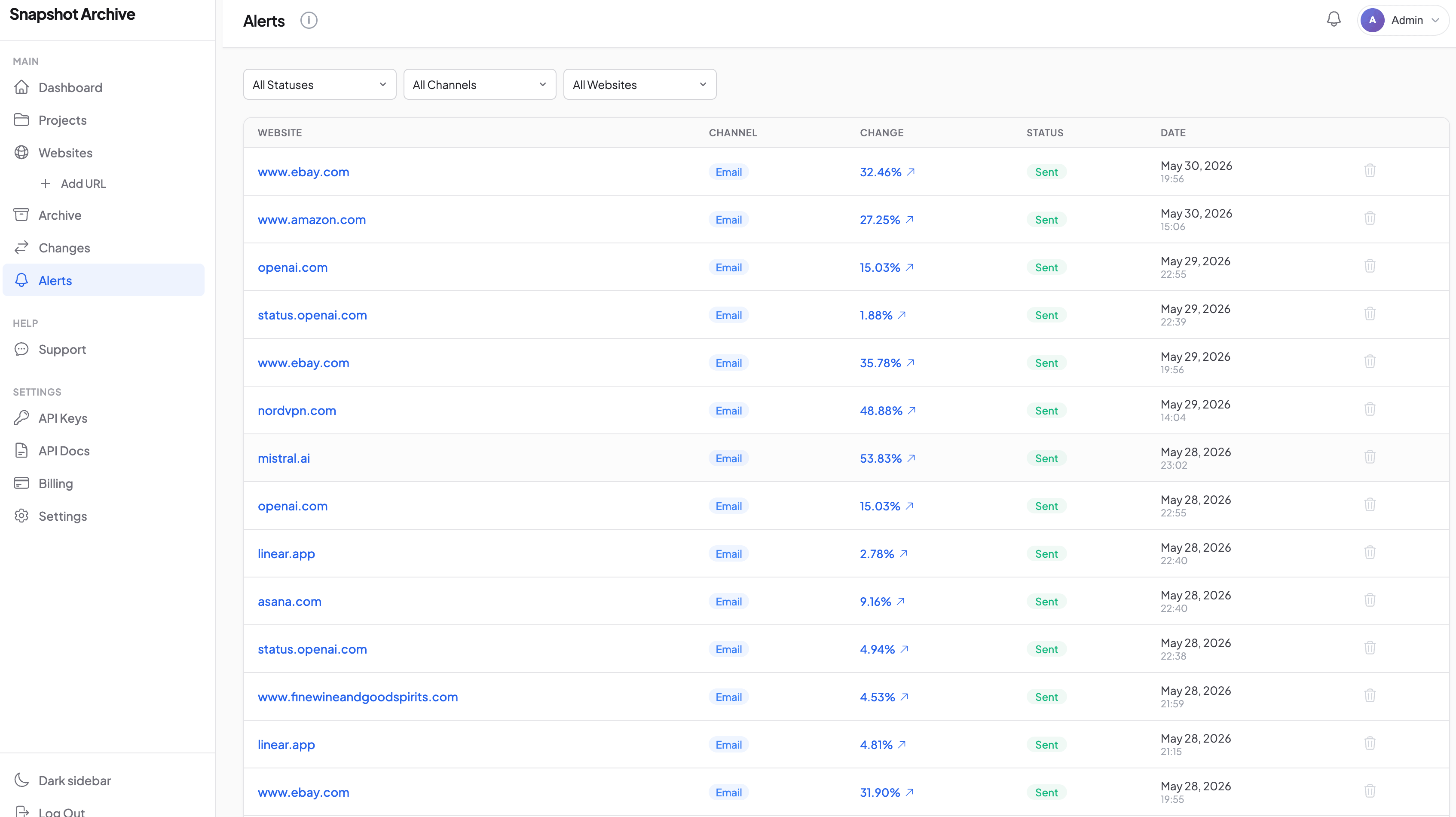Open the Alerts info icon
1456x817 pixels.
pos(309,20)
